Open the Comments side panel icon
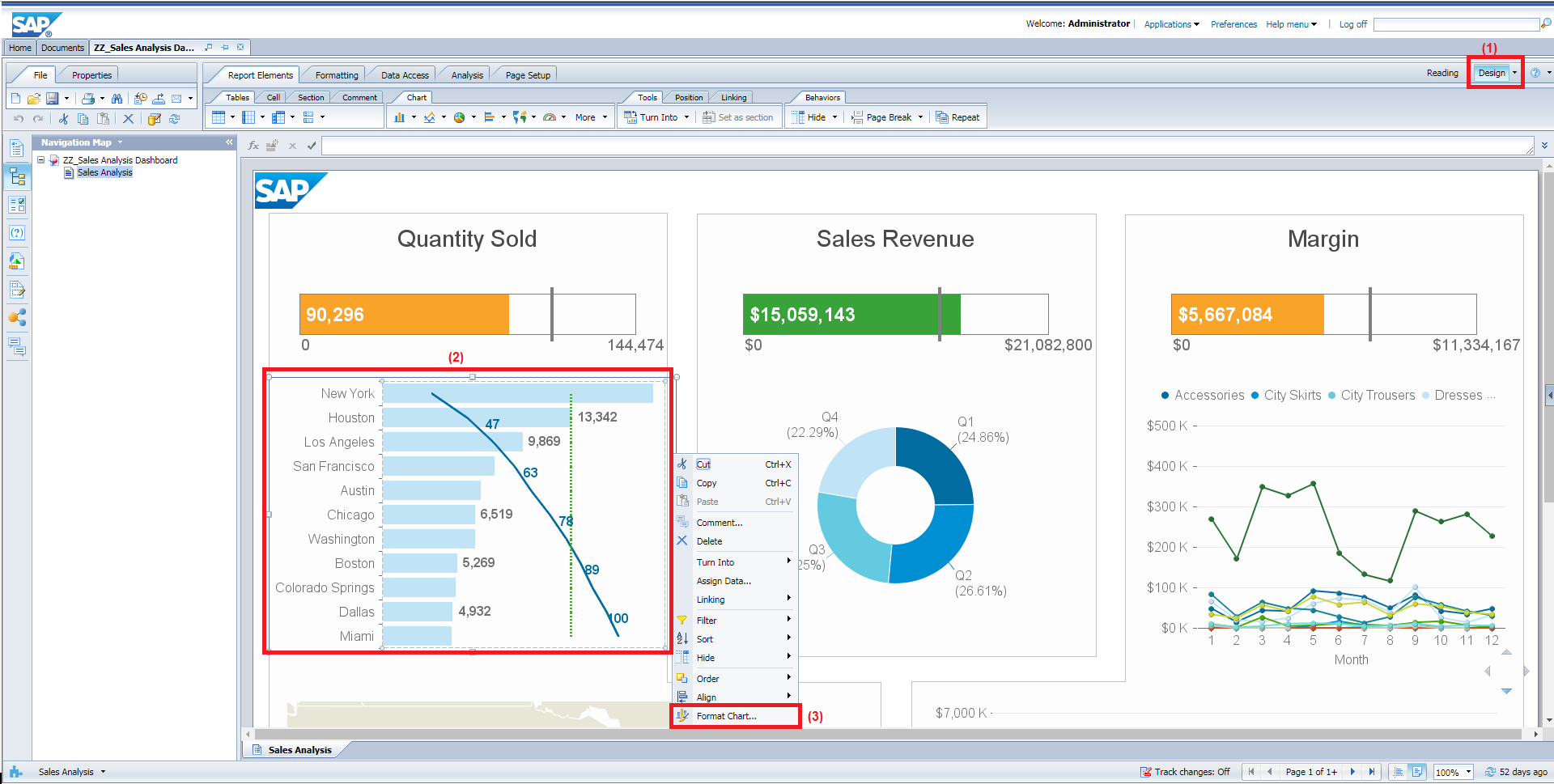Viewport: 1554px width, 784px height. click(x=17, y=347)
